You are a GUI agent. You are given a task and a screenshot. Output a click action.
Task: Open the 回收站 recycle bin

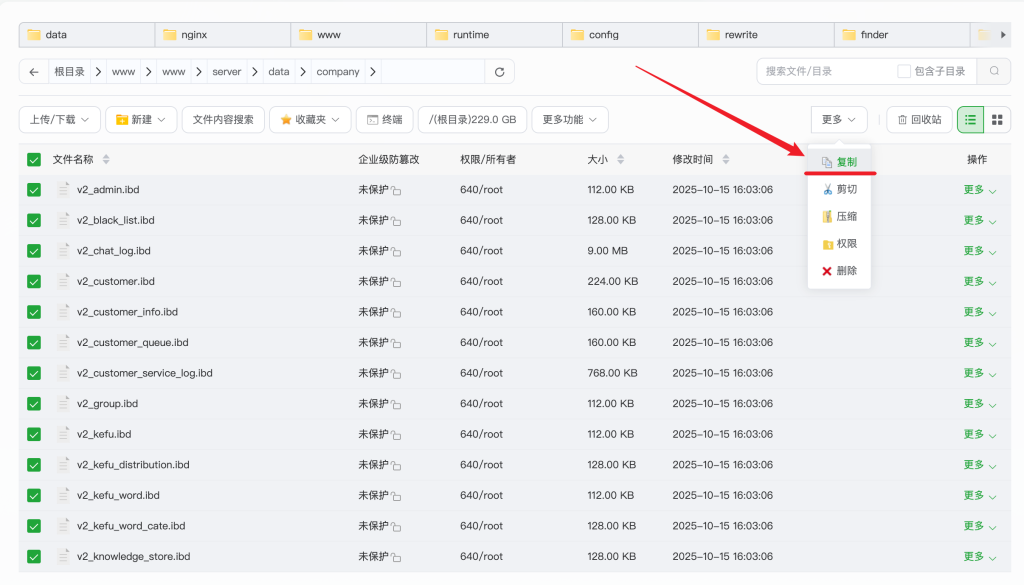pos(919,120)
